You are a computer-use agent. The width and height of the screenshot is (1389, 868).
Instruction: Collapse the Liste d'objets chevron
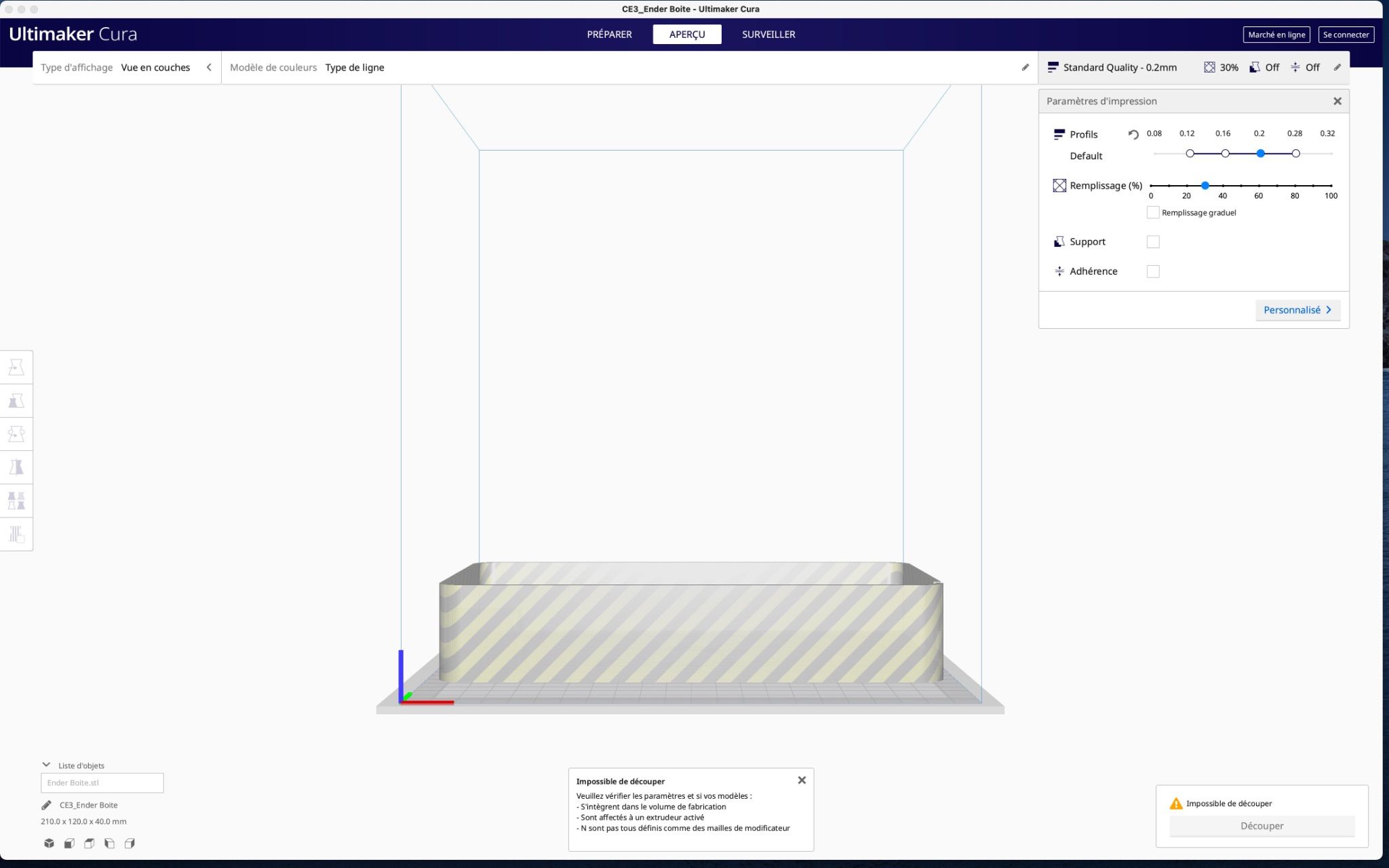[x=46, y=765]
